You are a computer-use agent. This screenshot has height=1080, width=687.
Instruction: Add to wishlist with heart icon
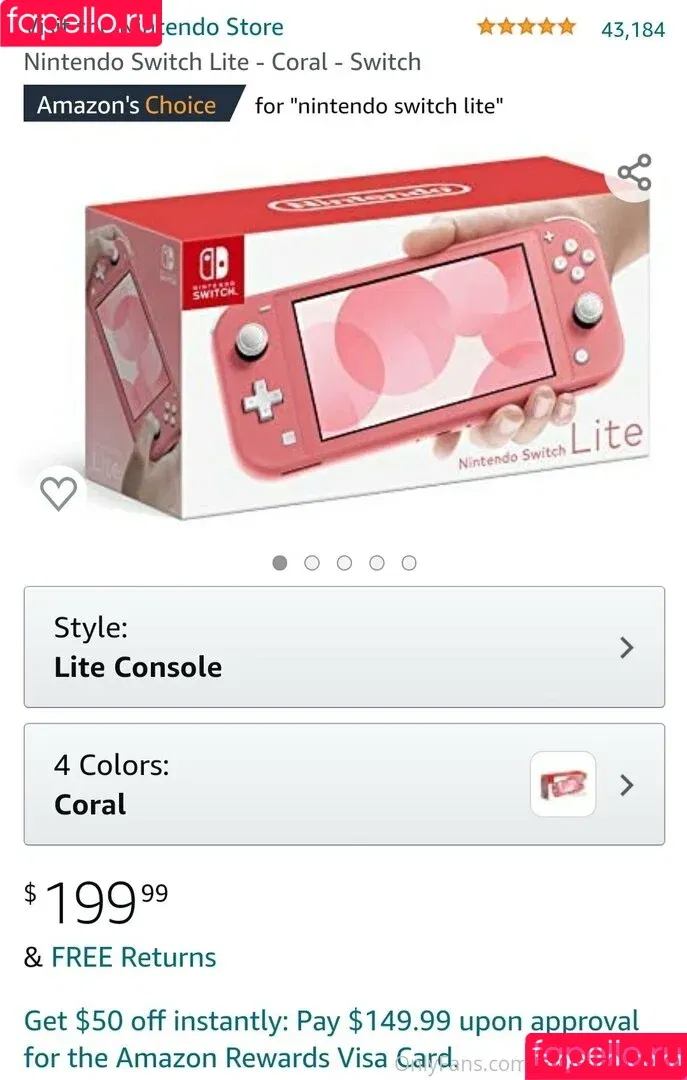[59, 493]
